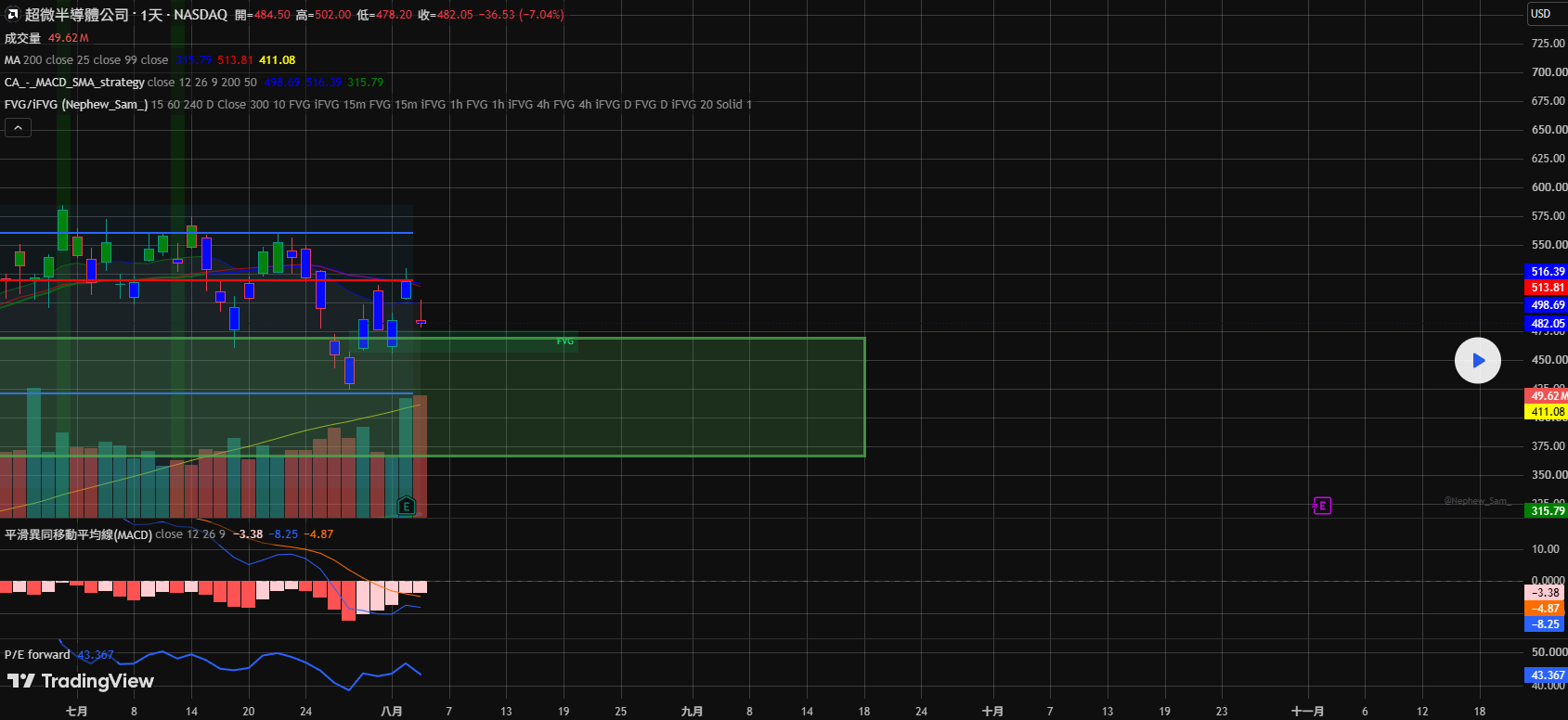Click the 315.79 green price label
The image size is (1568, 720).
pos(1547,510)
